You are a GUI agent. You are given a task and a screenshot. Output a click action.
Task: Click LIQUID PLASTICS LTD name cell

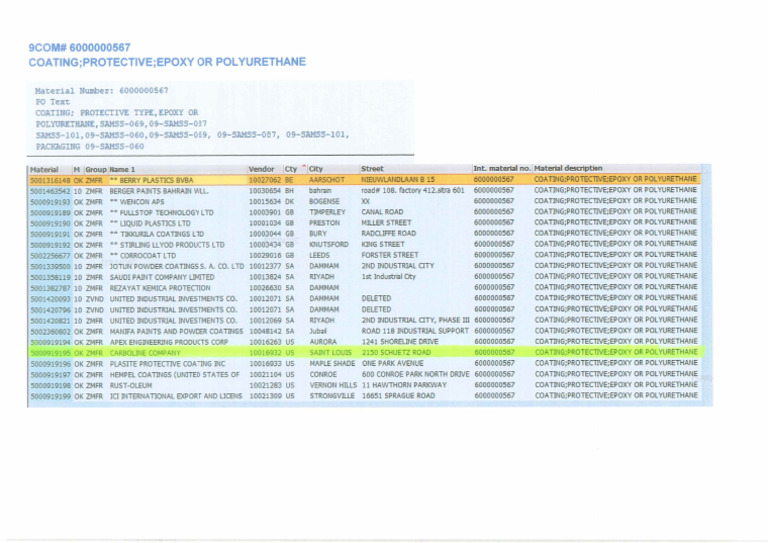[x=150, y=223]
